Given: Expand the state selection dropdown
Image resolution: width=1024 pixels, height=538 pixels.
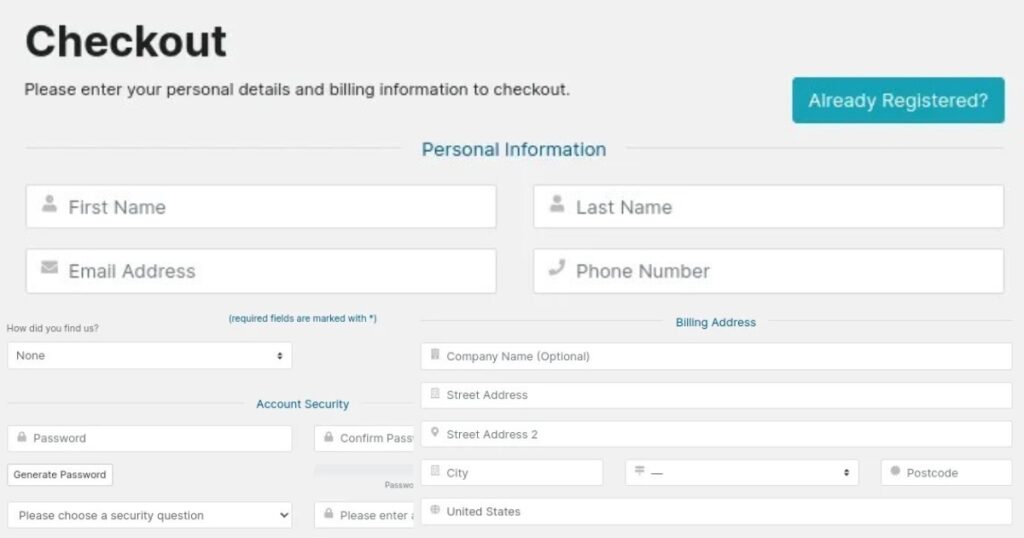Looking at the screenshot, I should pos(741,473).
